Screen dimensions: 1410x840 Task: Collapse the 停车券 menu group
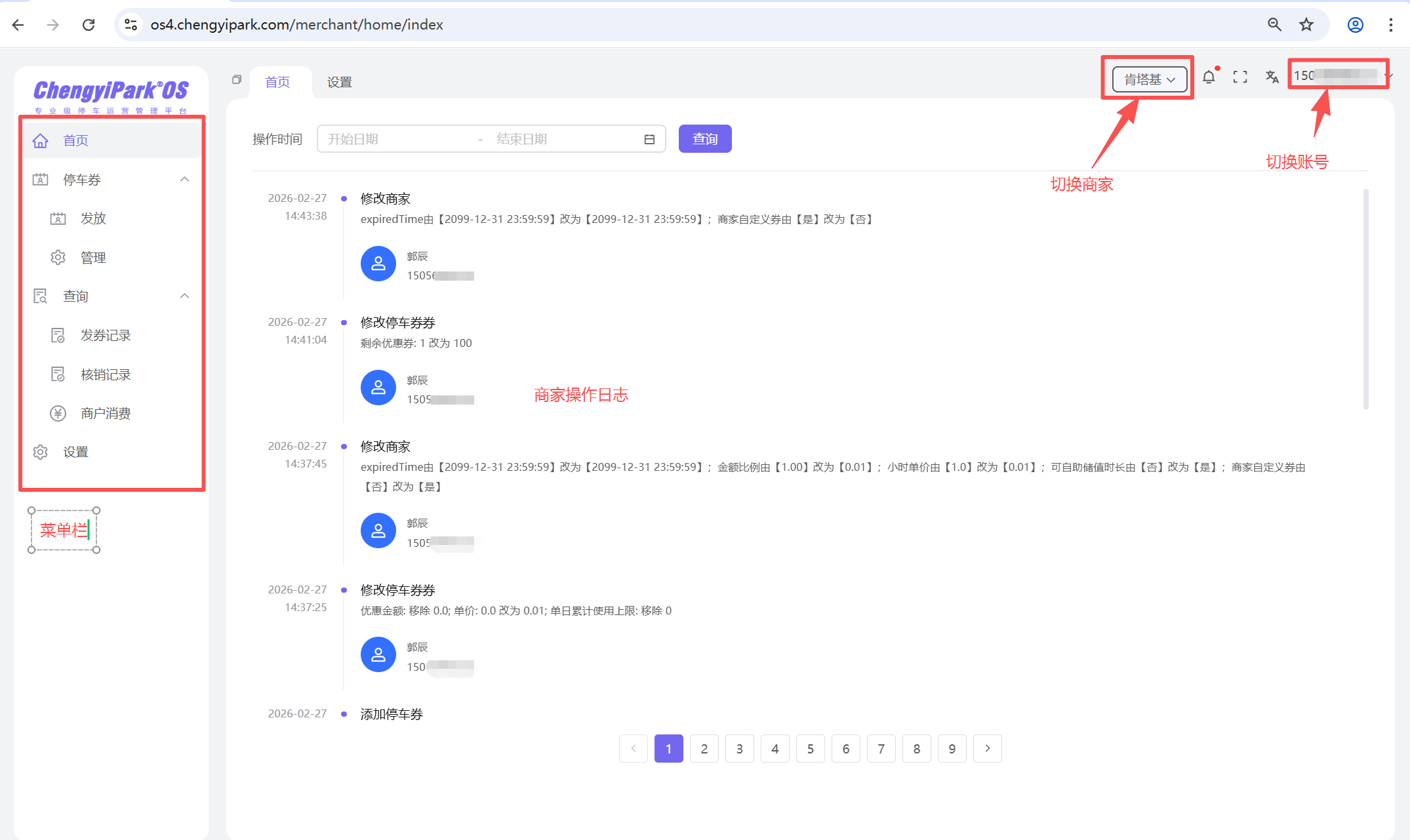[x=184, y=179]
